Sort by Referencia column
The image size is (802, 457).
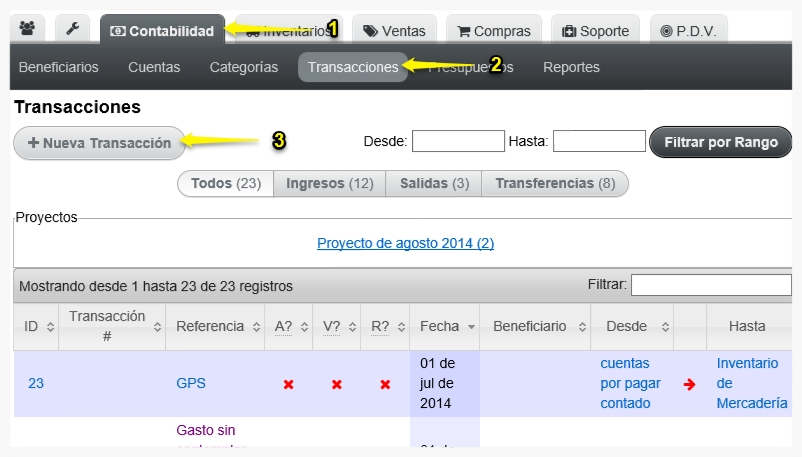point(215,327)
